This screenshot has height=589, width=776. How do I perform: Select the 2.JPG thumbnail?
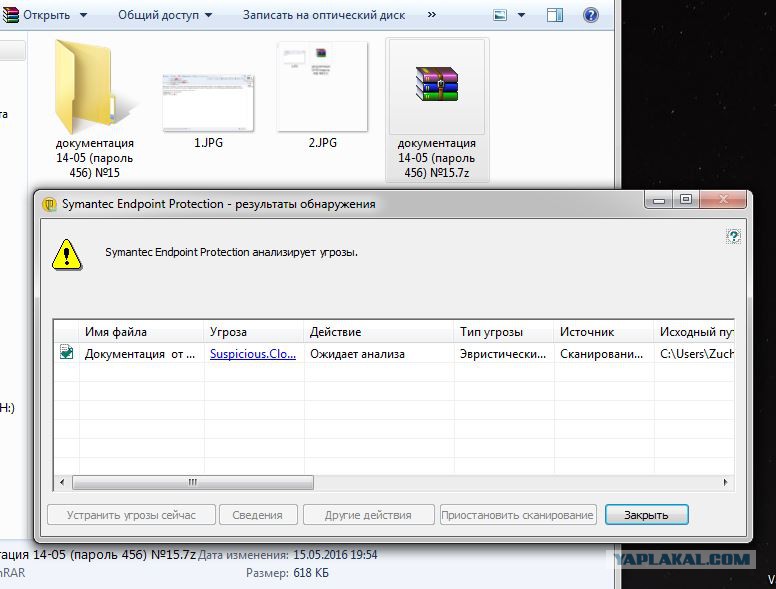[322, 87]
